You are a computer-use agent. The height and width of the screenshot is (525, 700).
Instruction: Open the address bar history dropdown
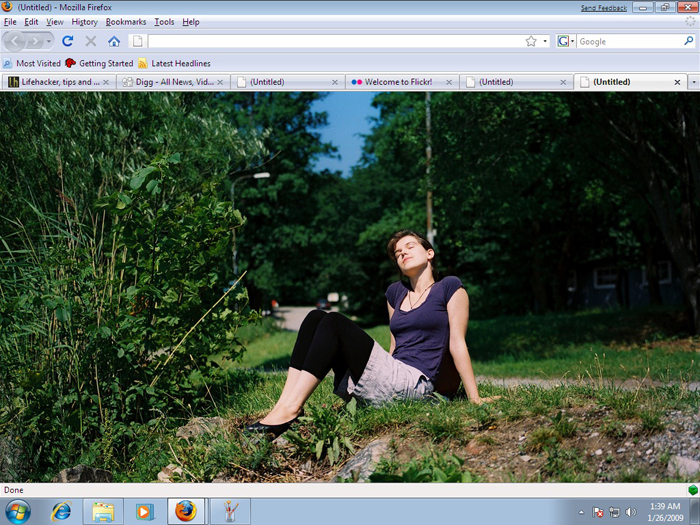click(x=545, y=42)
